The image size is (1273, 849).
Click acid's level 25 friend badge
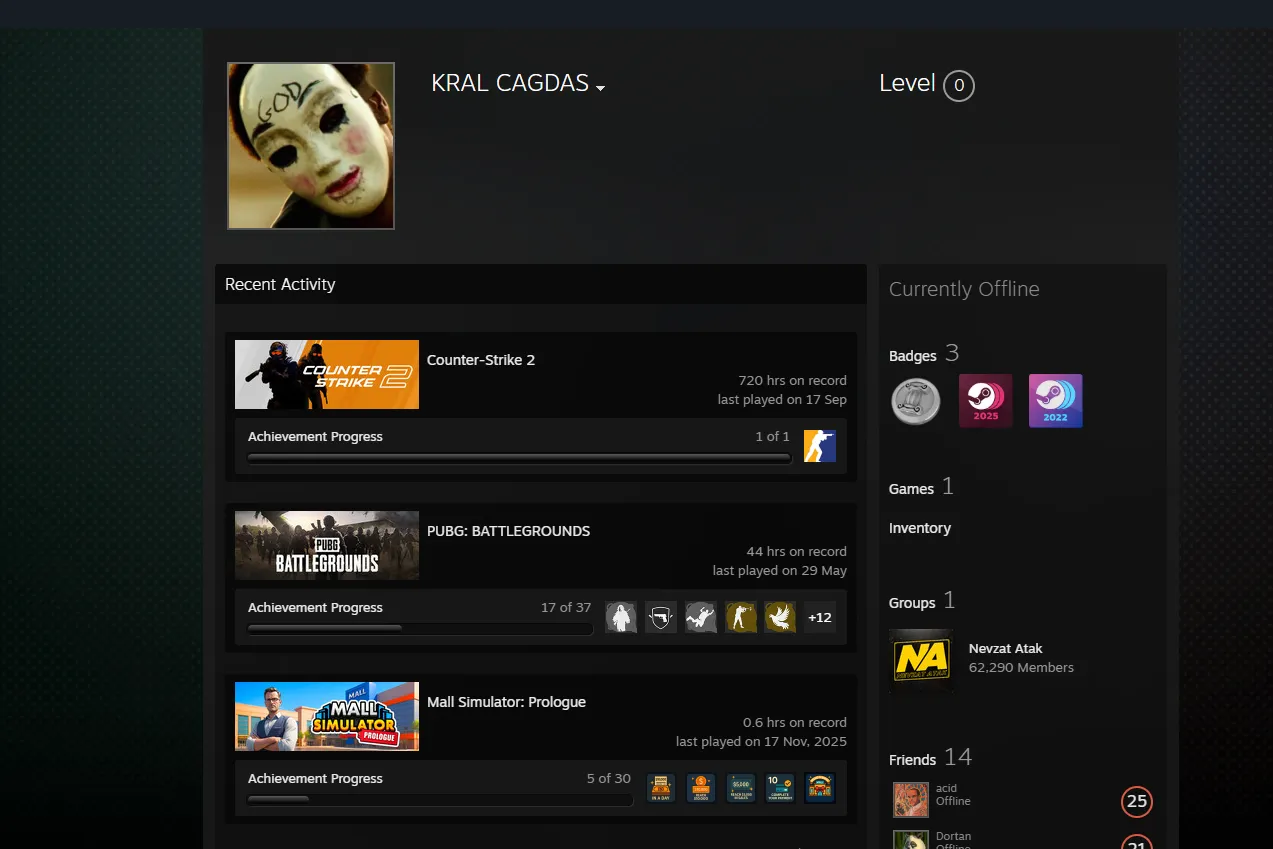1137,801
